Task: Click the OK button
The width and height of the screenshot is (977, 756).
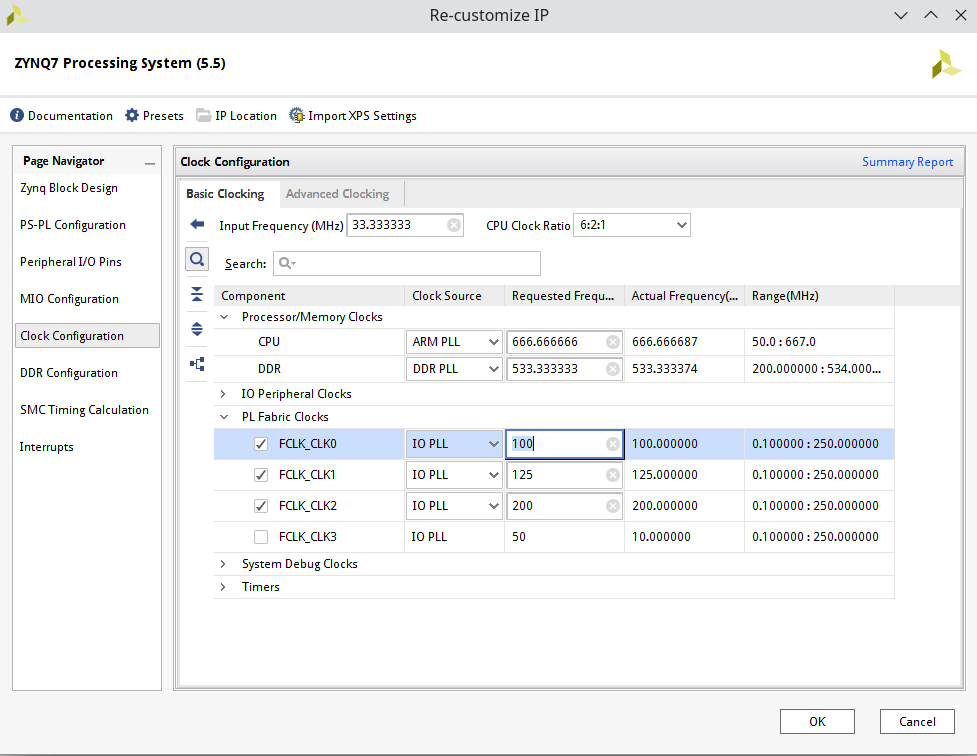Action: [x=817, y=722]
